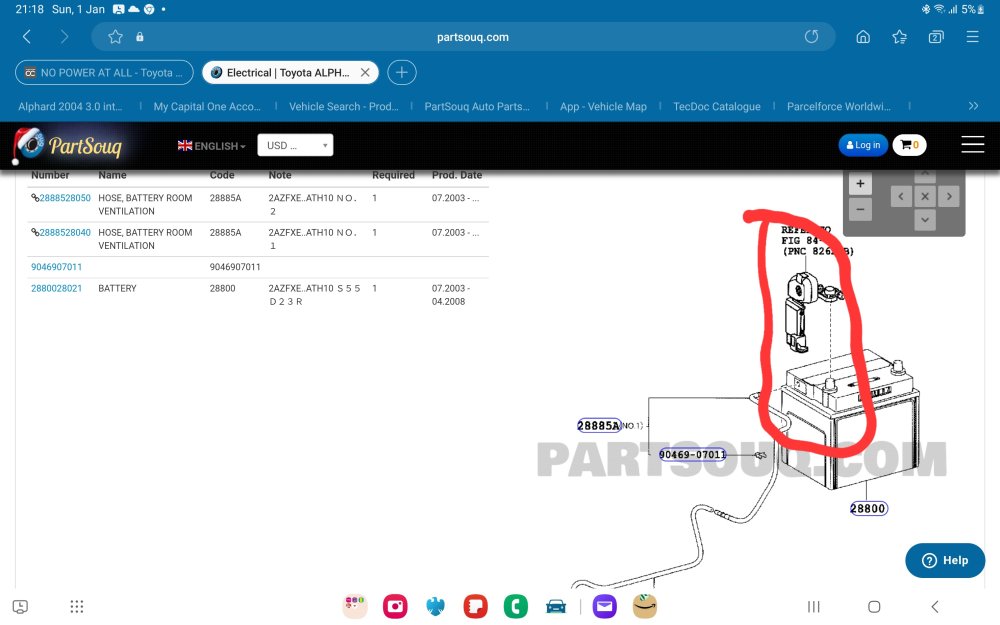The image size is (1000, 625).
Task: Open the PartSouq site hamburger menu
Action: tap(973, 144)
